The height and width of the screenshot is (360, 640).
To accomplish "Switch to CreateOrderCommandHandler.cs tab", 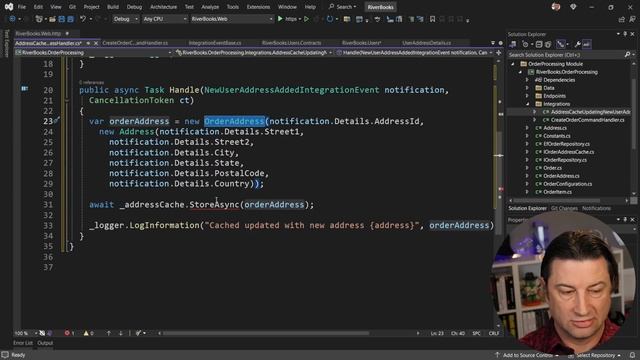I will pos(135,43).
